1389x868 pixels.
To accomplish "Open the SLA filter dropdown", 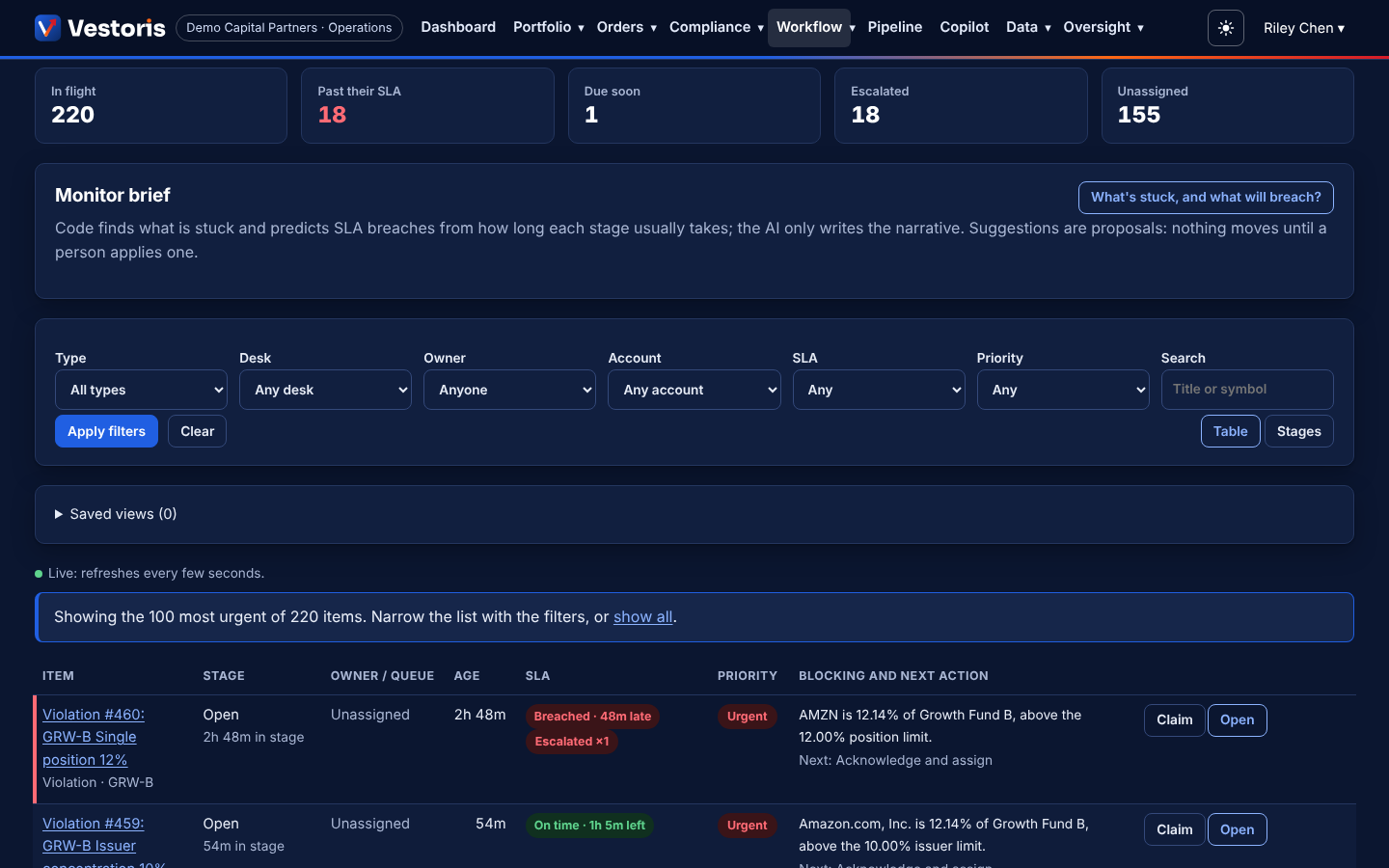I will tap(879, 390).
